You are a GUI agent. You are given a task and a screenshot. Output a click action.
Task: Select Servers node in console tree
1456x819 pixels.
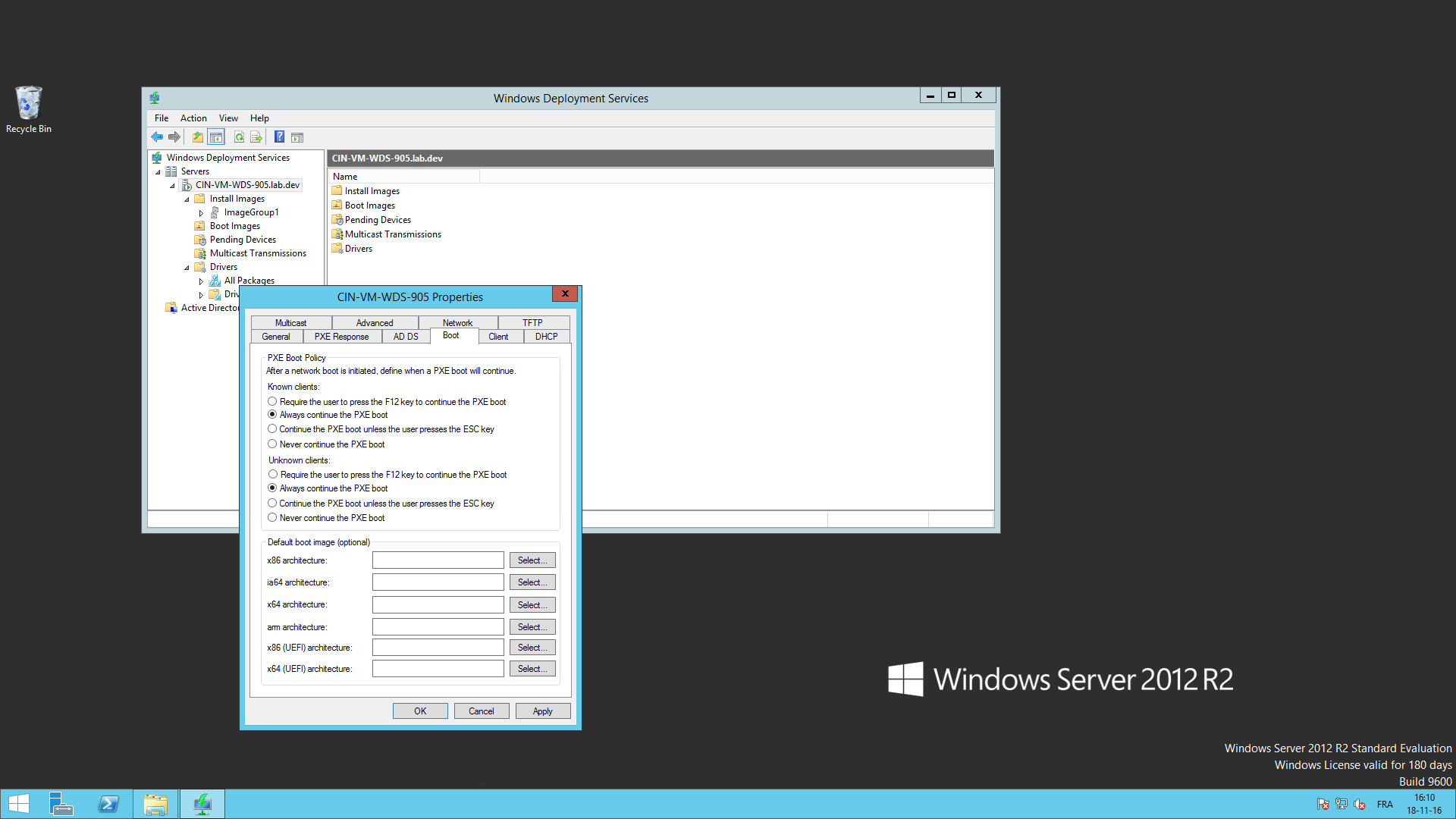[x=195, y=171]
